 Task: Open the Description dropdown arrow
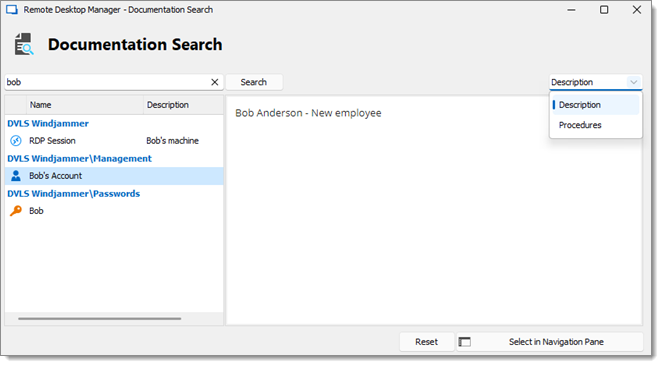point(633,82)
